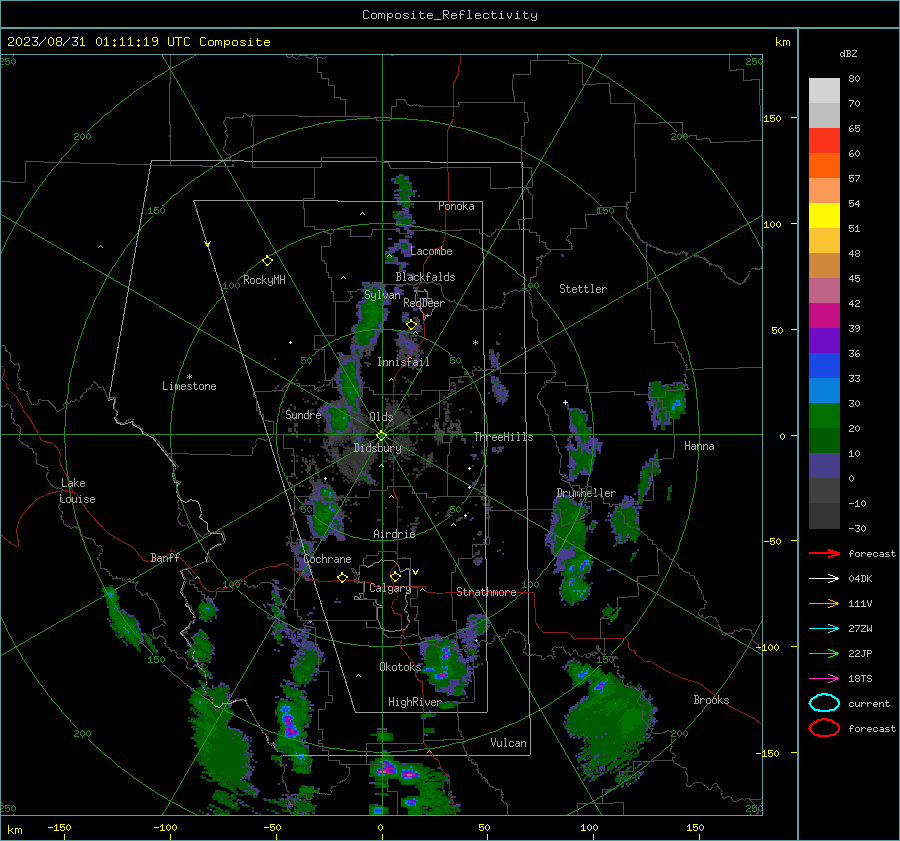
Task: Click the Lake Louise label
Action: (x=77, y=491)
